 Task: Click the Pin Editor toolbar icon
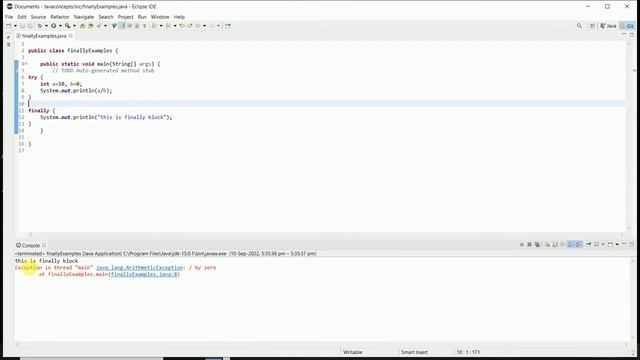tap(228, 26)
